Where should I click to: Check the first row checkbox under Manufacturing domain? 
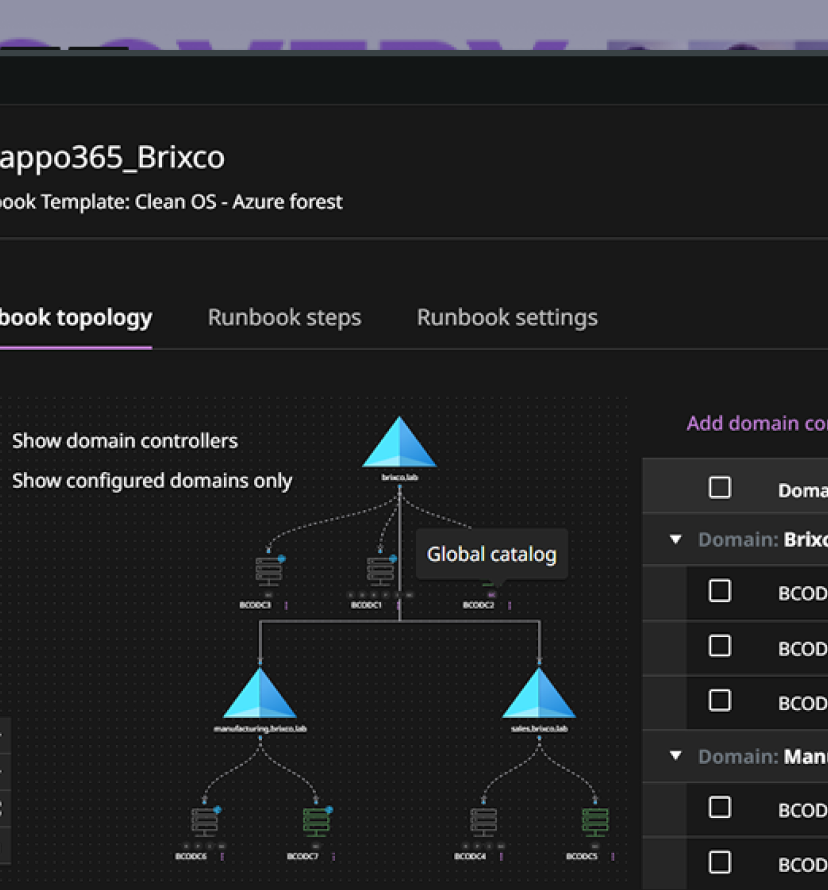pyautogui.click(x=719, y=808)
